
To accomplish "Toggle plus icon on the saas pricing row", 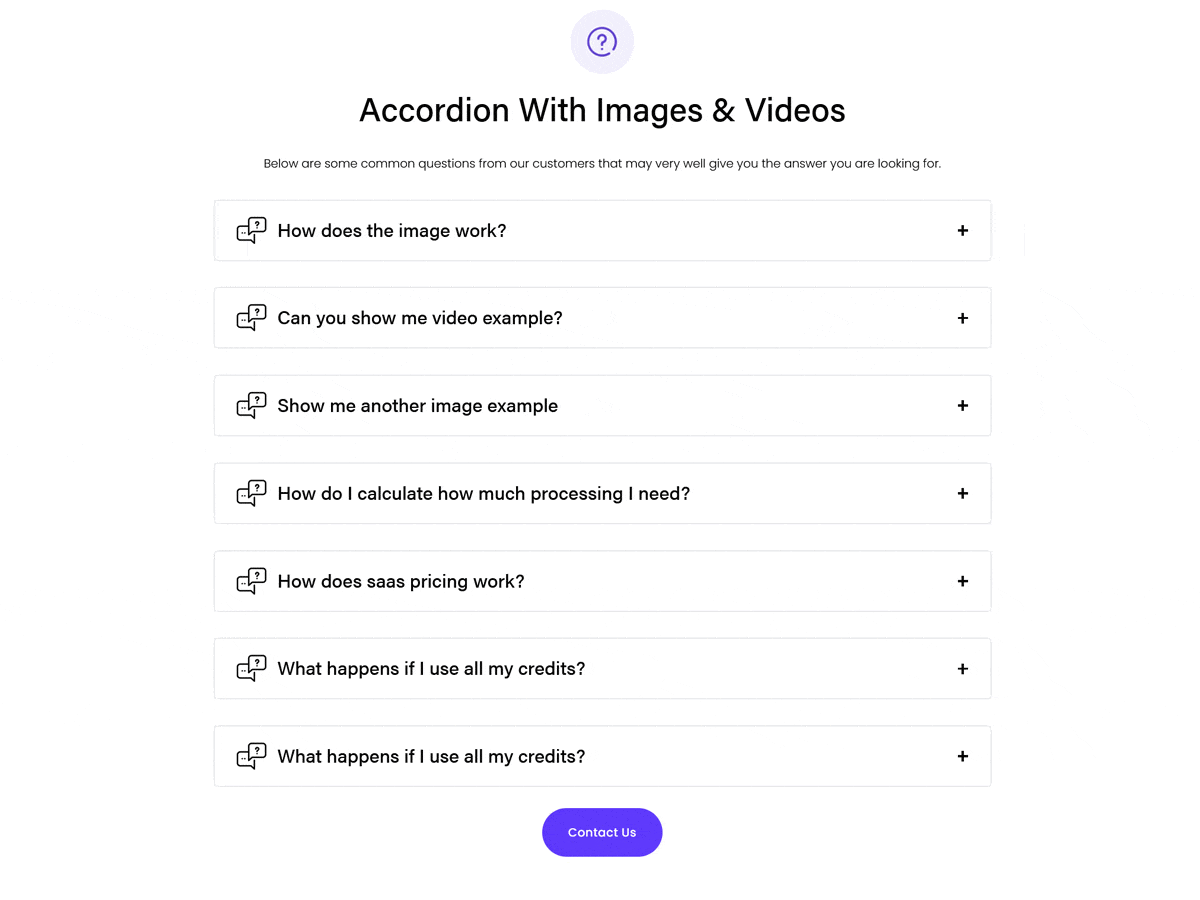I will 962,581.
